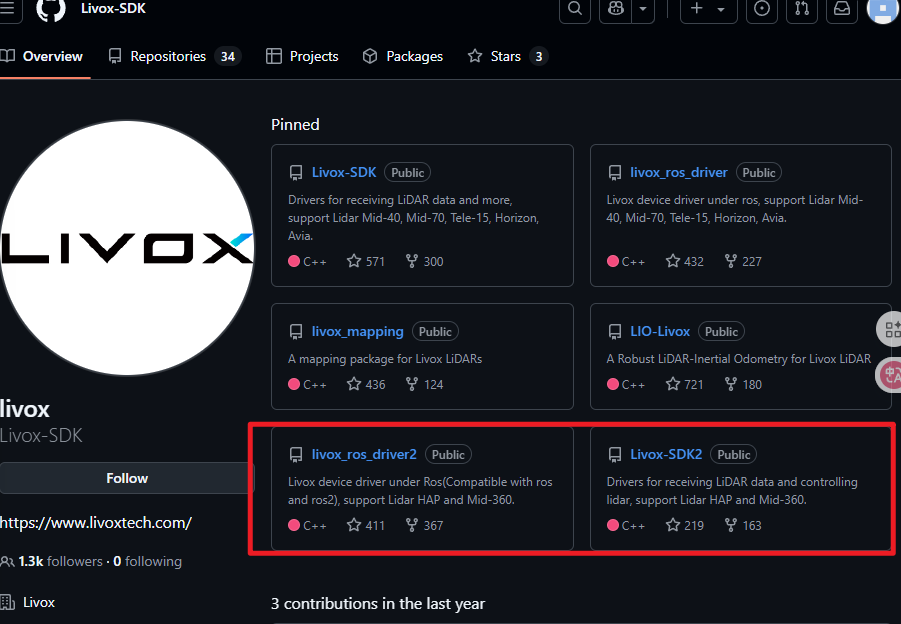
Task: Go to GitHub home via Octocat logo
Action: [x=51, y=9]
